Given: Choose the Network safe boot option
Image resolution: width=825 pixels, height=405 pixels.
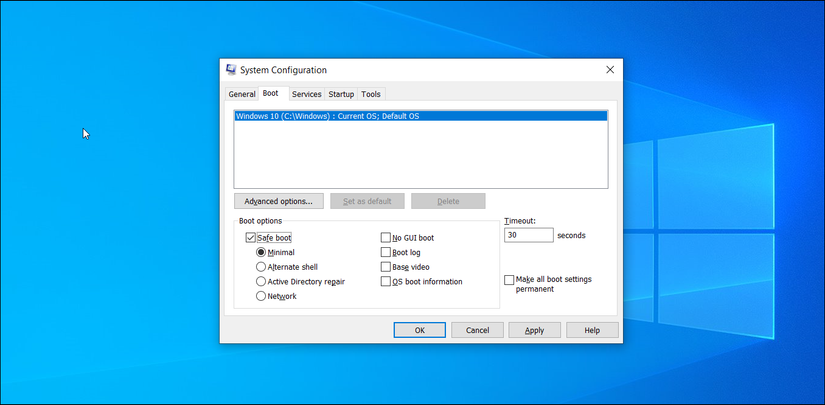Looking at the screenshot, I should click(261, 296).
